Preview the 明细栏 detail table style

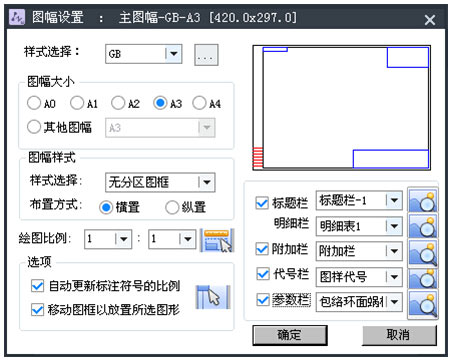(x=423, y=226)
